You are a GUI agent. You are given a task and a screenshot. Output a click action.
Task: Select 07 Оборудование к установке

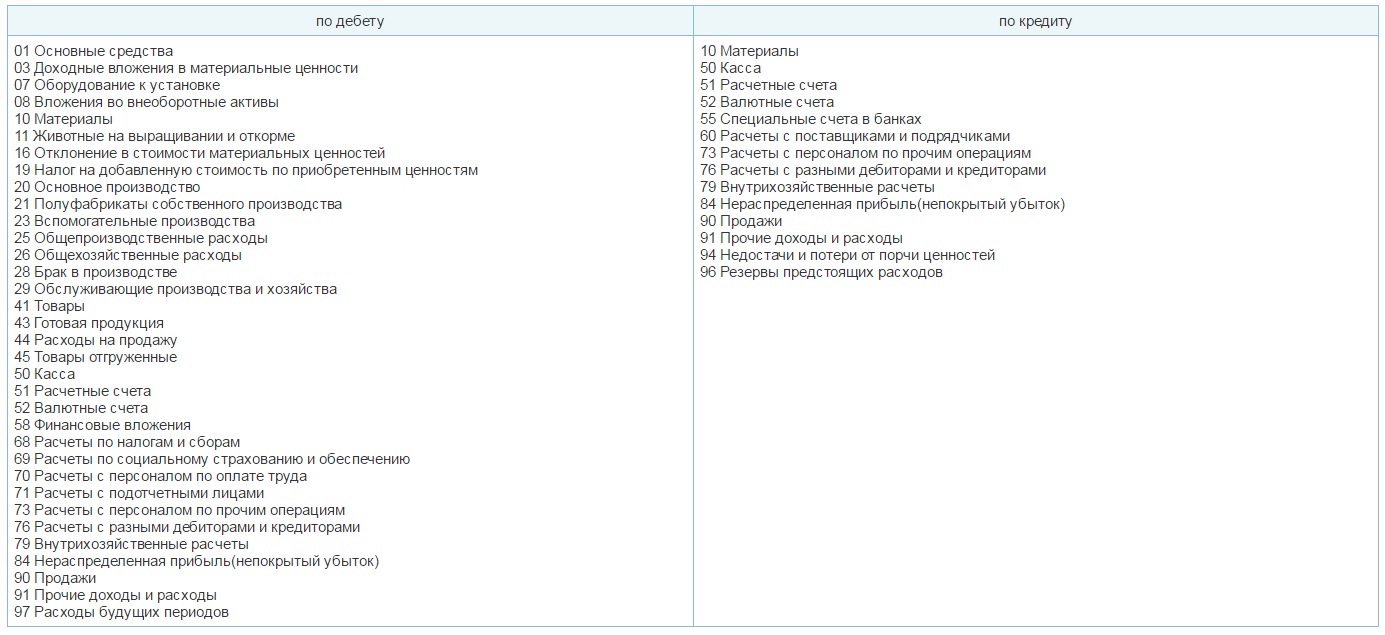coord(117,85)
